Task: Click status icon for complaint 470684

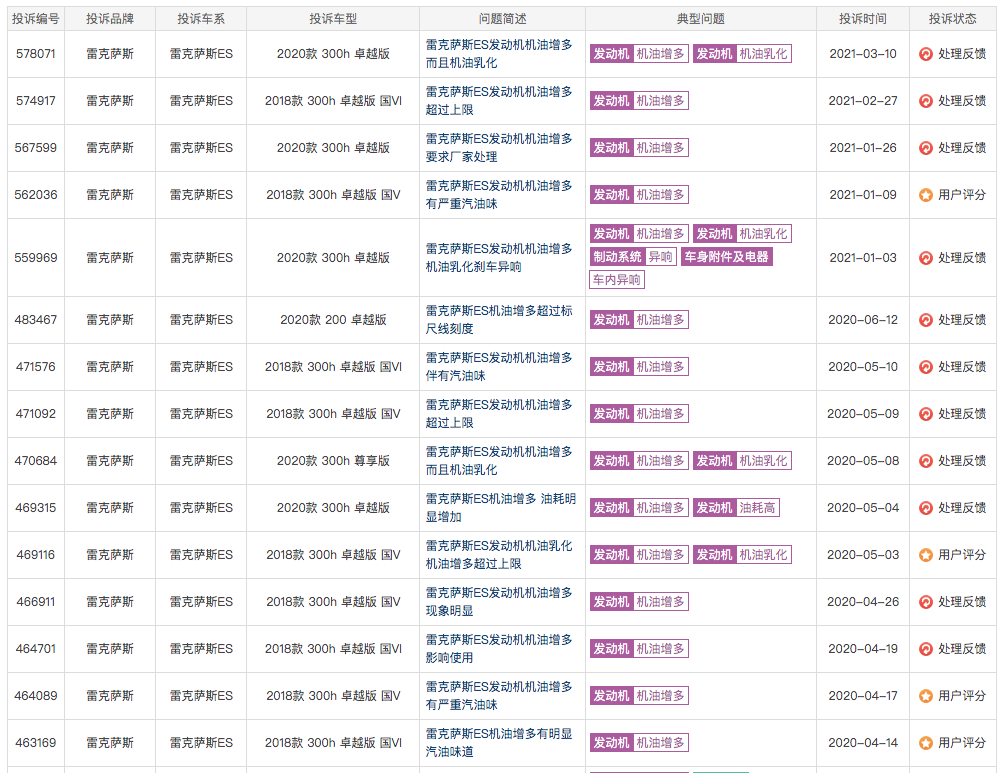Action: (925, 461)
